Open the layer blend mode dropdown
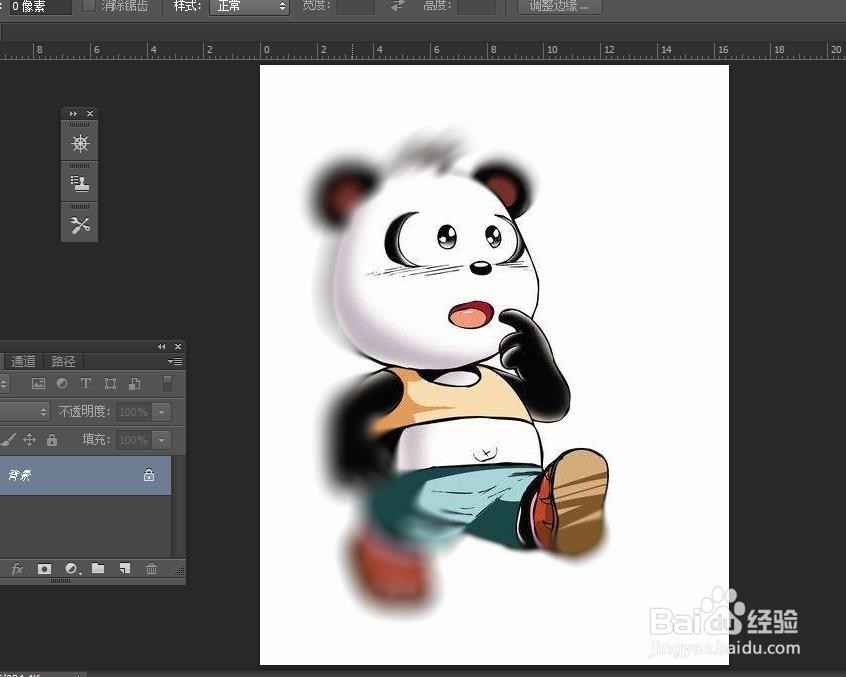 click(x=24, y=412)
